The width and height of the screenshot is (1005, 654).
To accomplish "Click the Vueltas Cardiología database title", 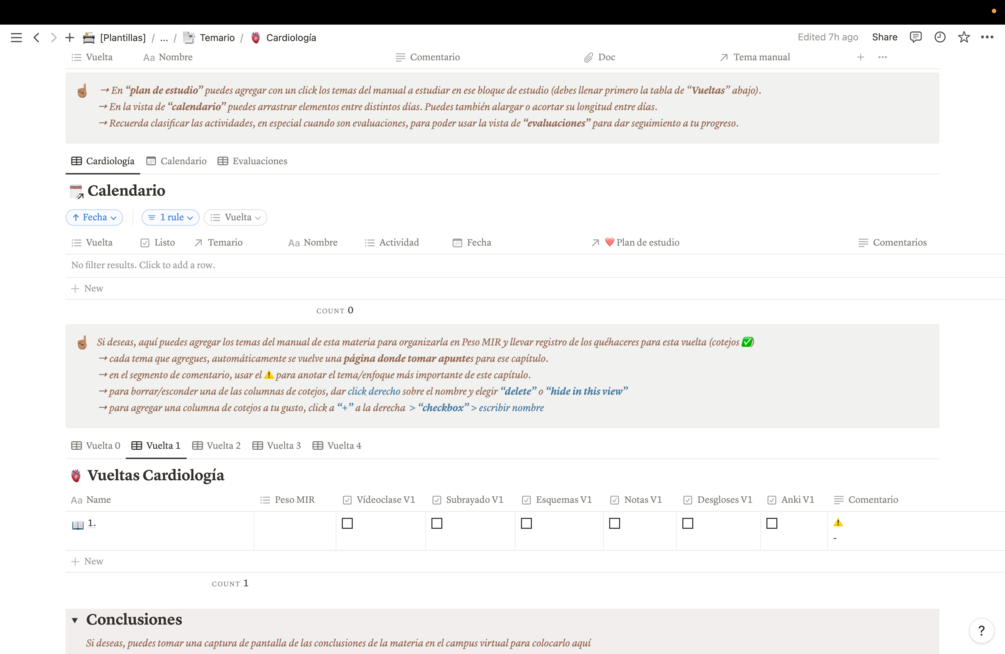I will tap(156, 475).
